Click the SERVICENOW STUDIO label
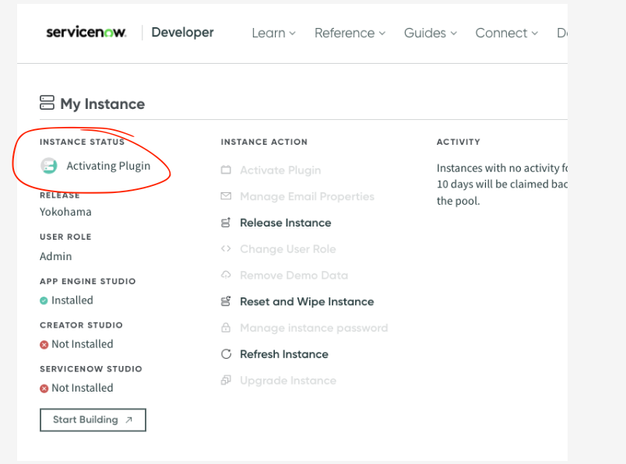The image size is (626, 464). click(91, 369)
